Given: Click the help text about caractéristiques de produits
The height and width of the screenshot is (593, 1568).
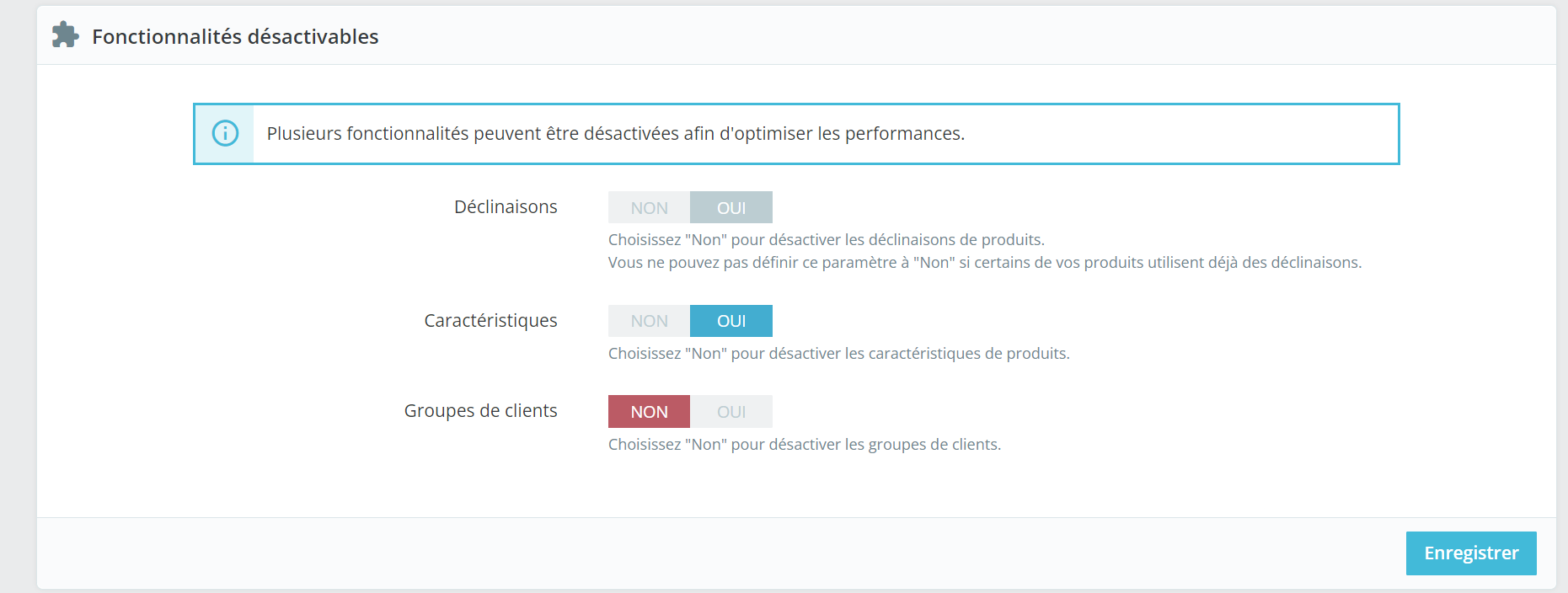Looking at the screenshot, I should [839, 354].
